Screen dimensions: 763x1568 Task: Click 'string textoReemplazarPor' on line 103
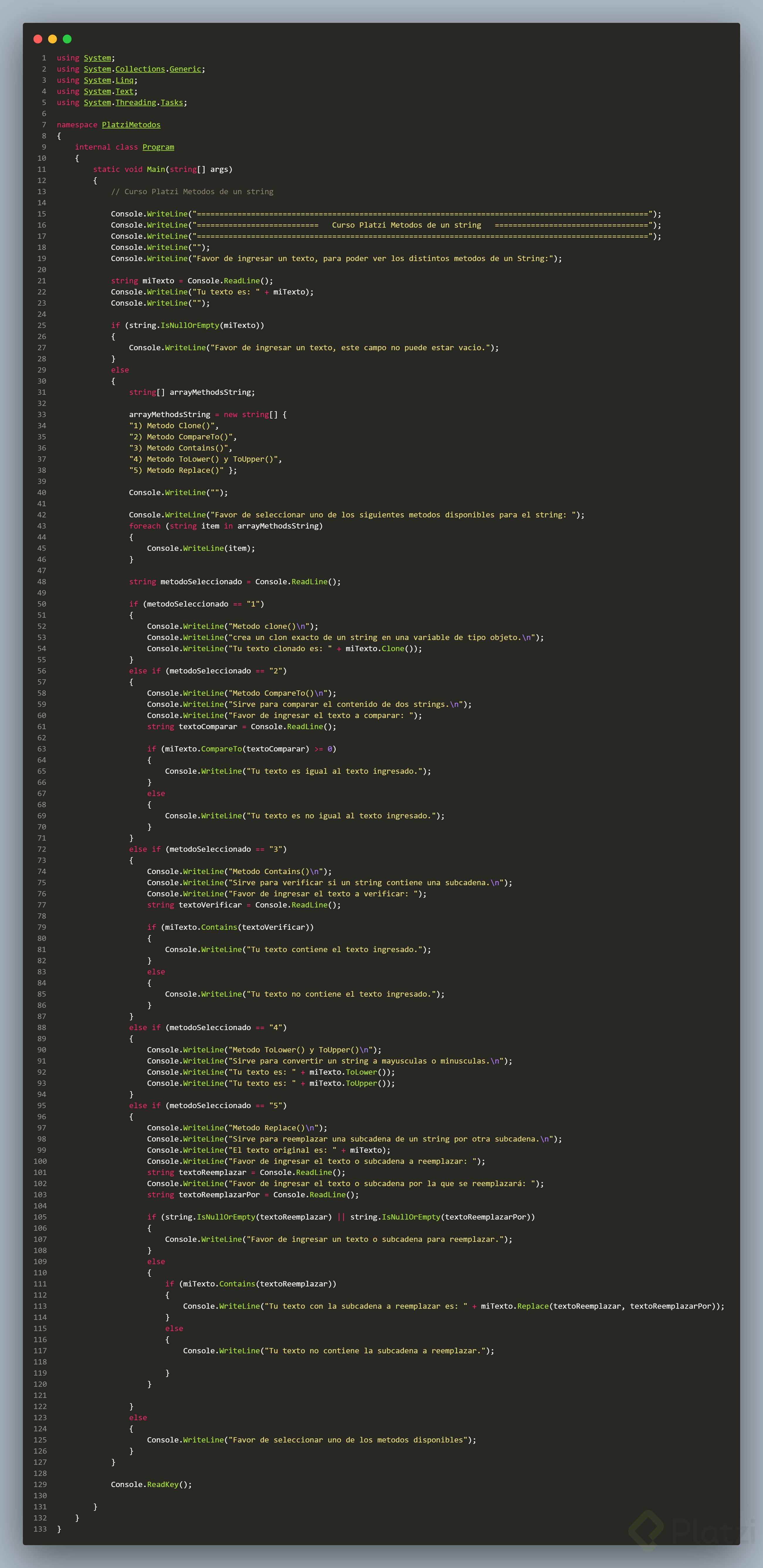[203, 1195]
